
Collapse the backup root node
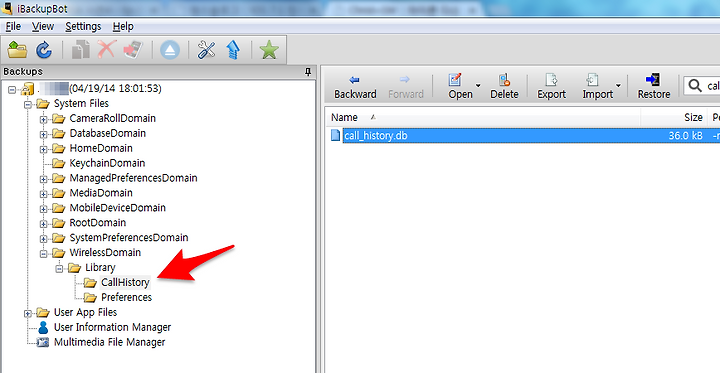coord(12,89)
